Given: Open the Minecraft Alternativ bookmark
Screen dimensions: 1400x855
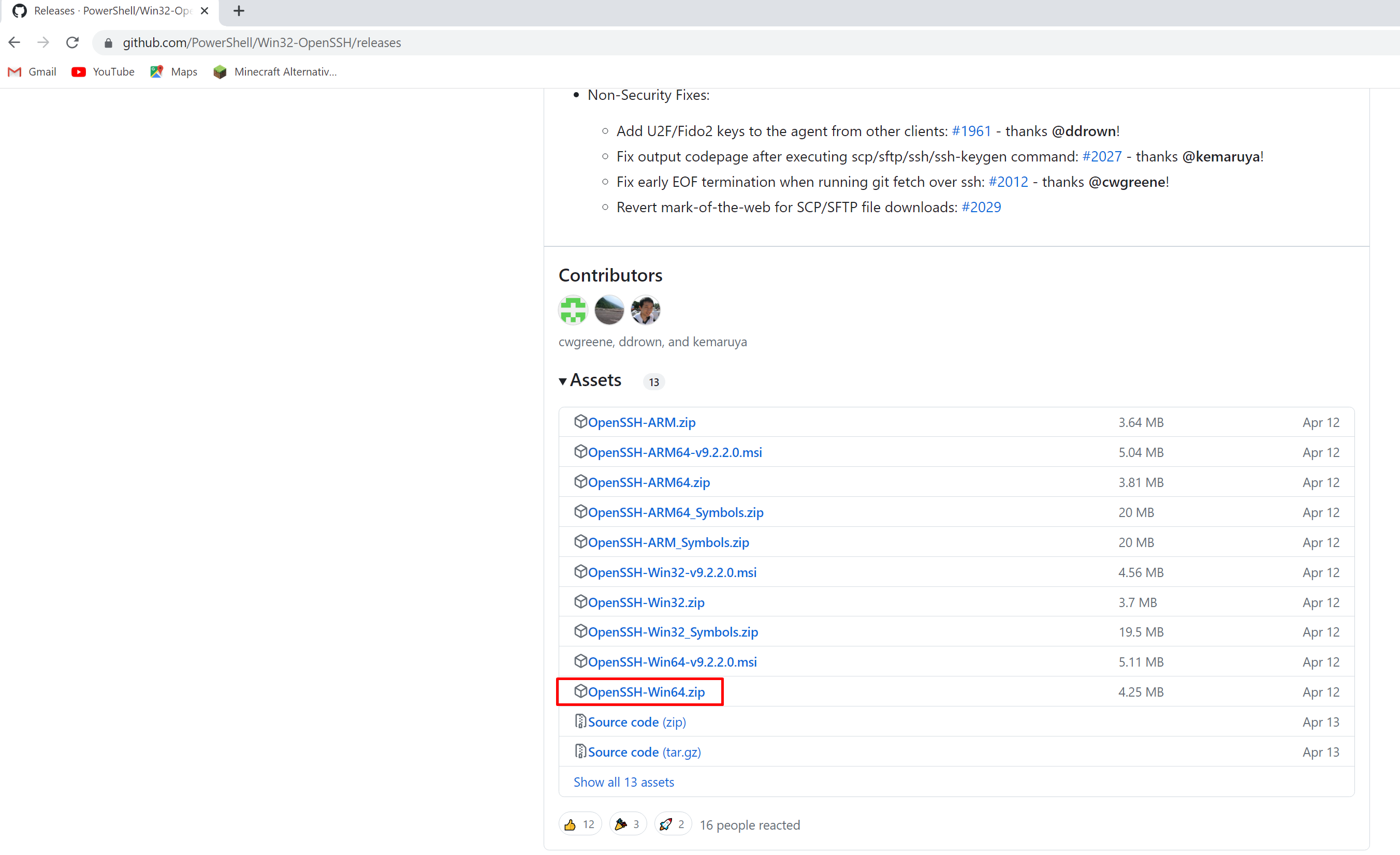Looking at the screenshot, I should pos(274,71).
